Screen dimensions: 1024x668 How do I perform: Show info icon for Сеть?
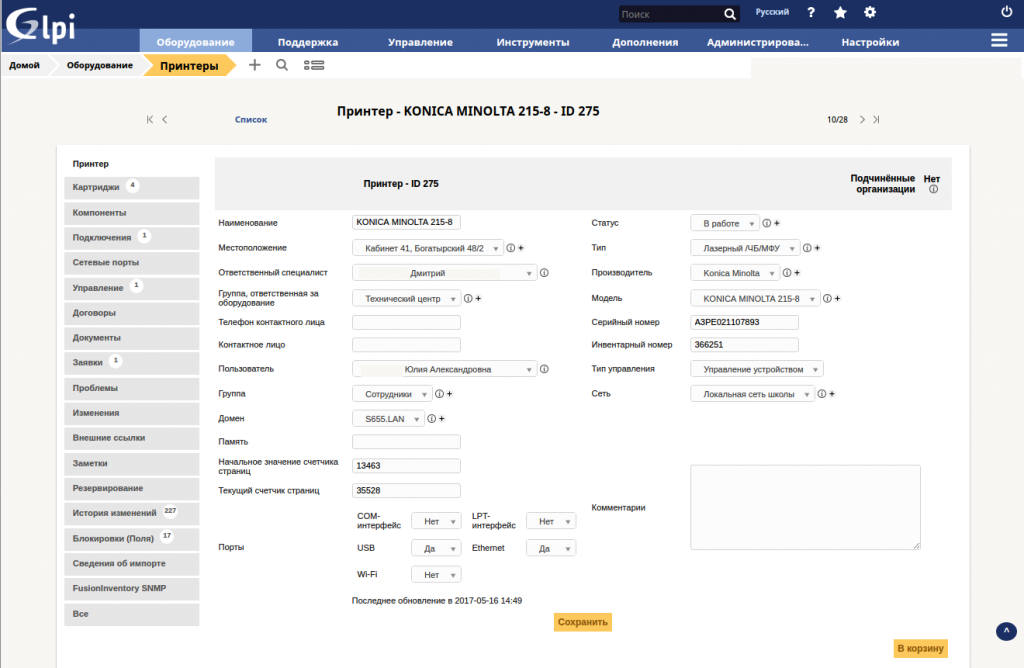pos(822,394)
